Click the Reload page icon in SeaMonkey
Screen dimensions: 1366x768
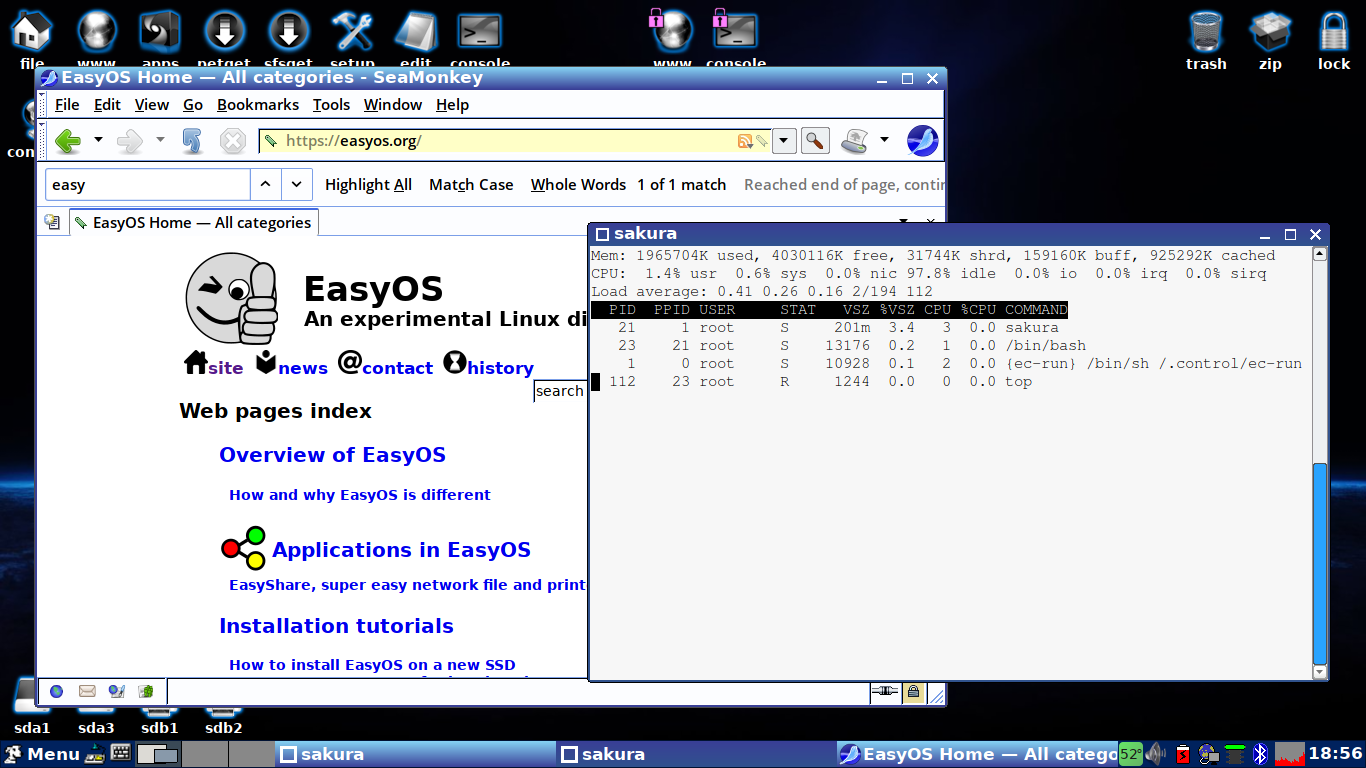click(193, 141)
